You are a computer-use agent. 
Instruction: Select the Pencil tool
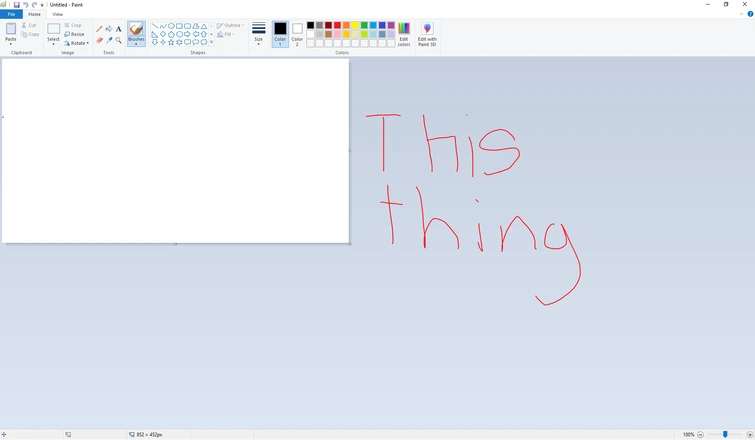pos(99,29)
